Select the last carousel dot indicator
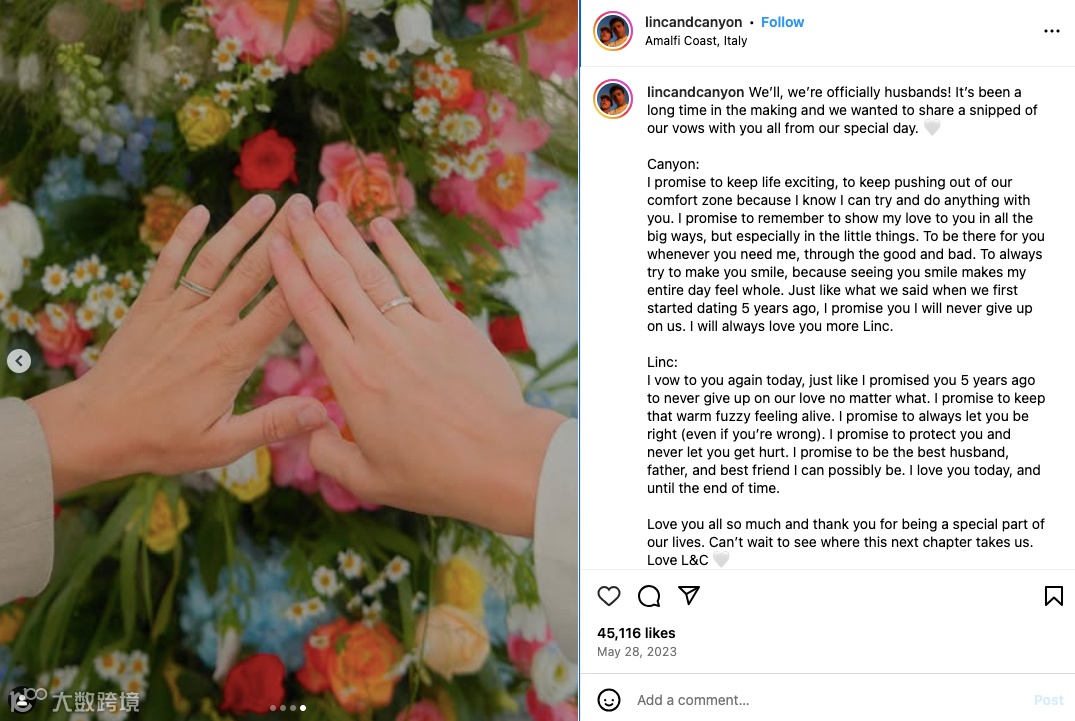The height and width of the screenshot is (721, 1075). point(303,707)
